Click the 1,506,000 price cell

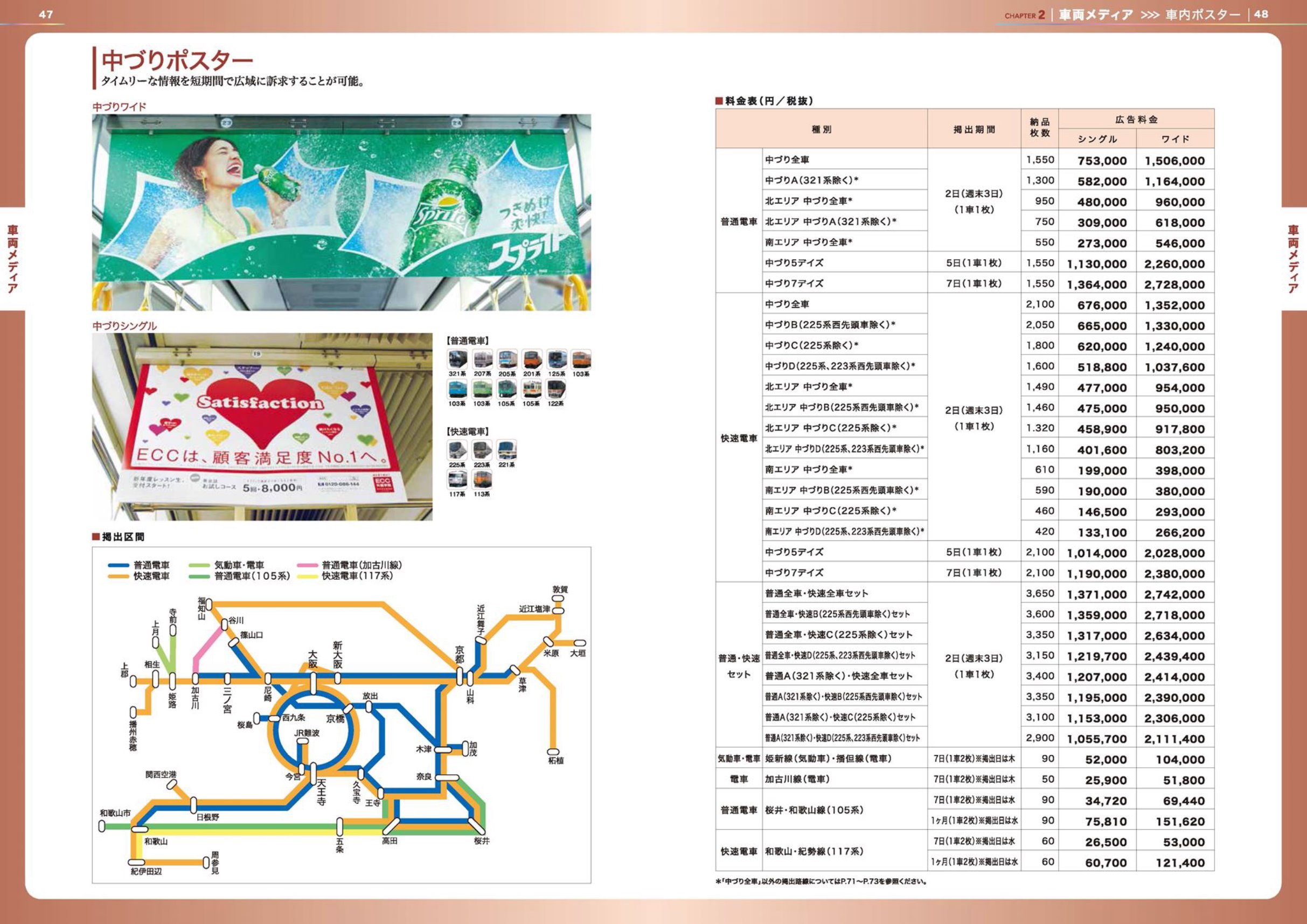coord(1174,161)
